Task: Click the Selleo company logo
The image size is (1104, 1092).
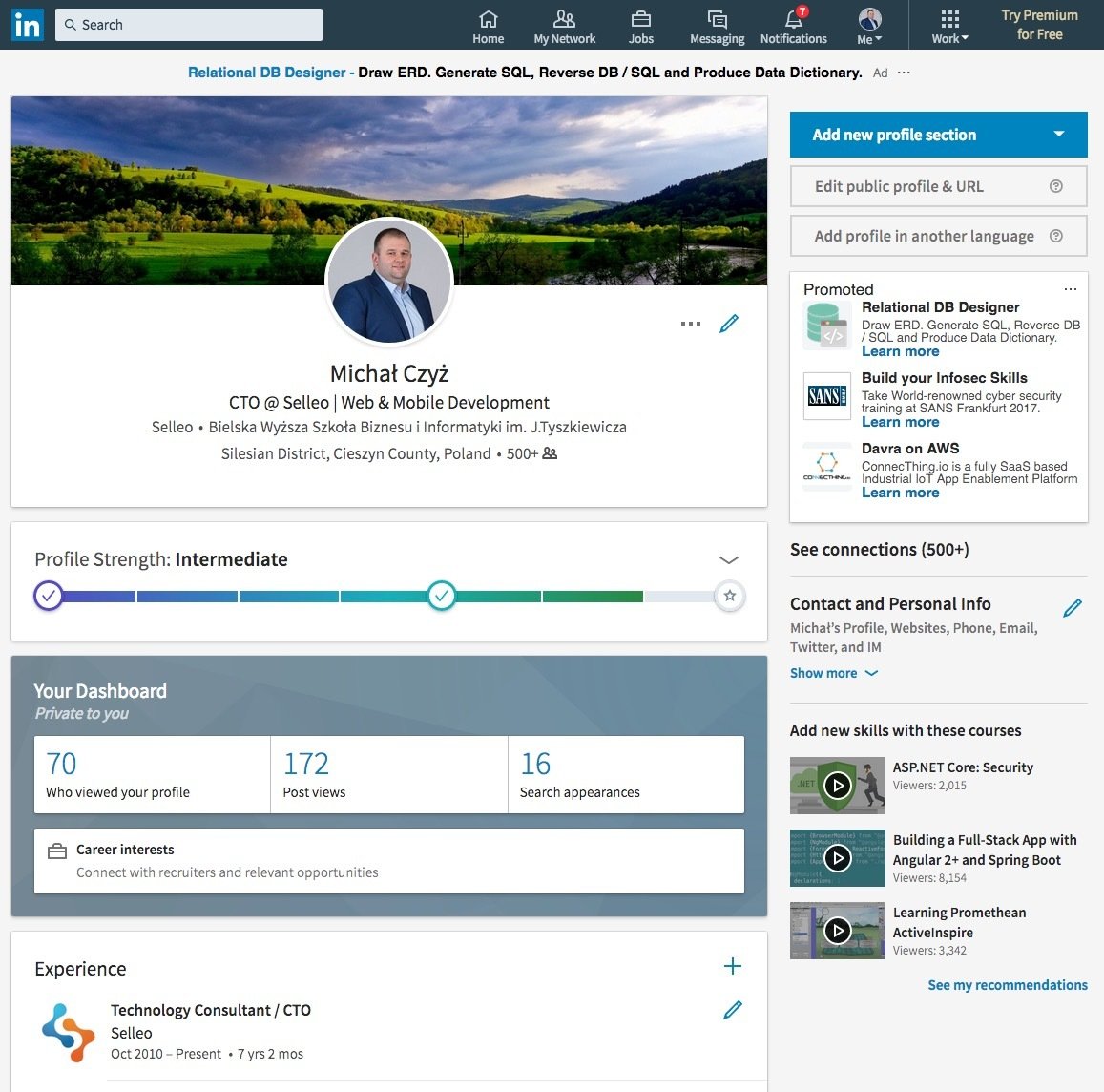Action: point(69,1032)
